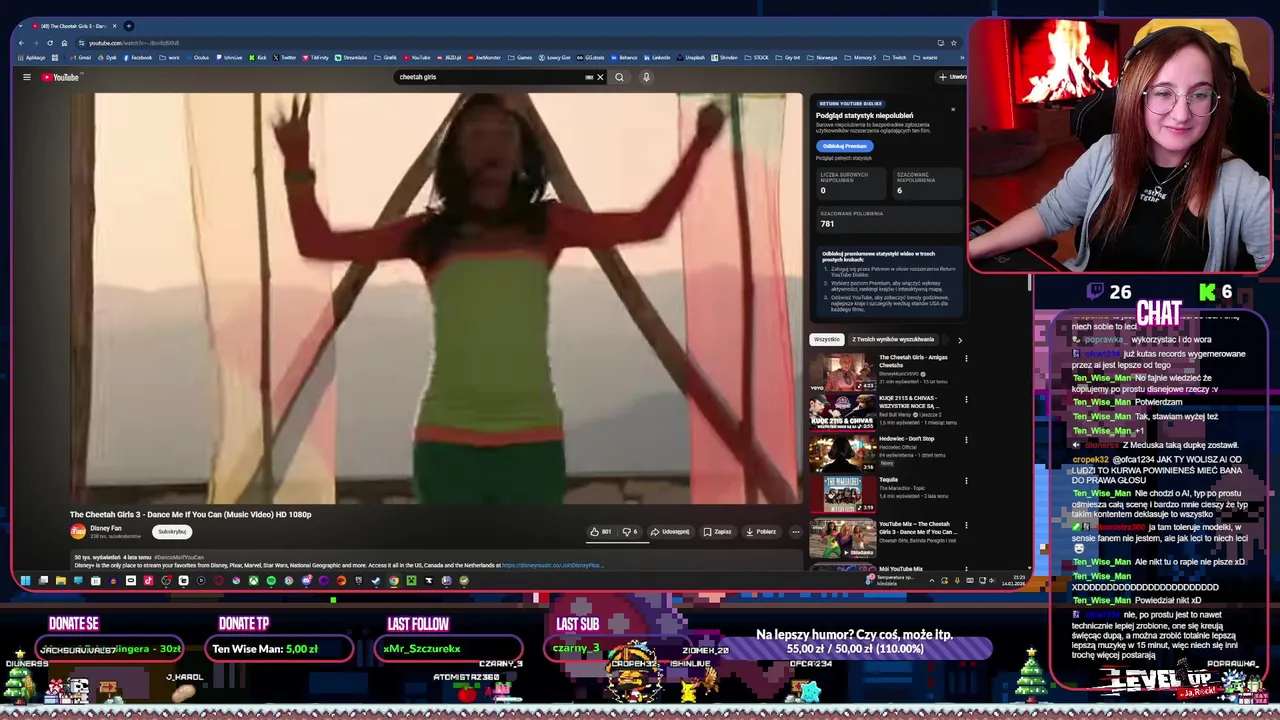1280x720 pixels.
Task: Open 'Hedowiec - Don't Stop' video thumbnail
Action: click(842, 454)
